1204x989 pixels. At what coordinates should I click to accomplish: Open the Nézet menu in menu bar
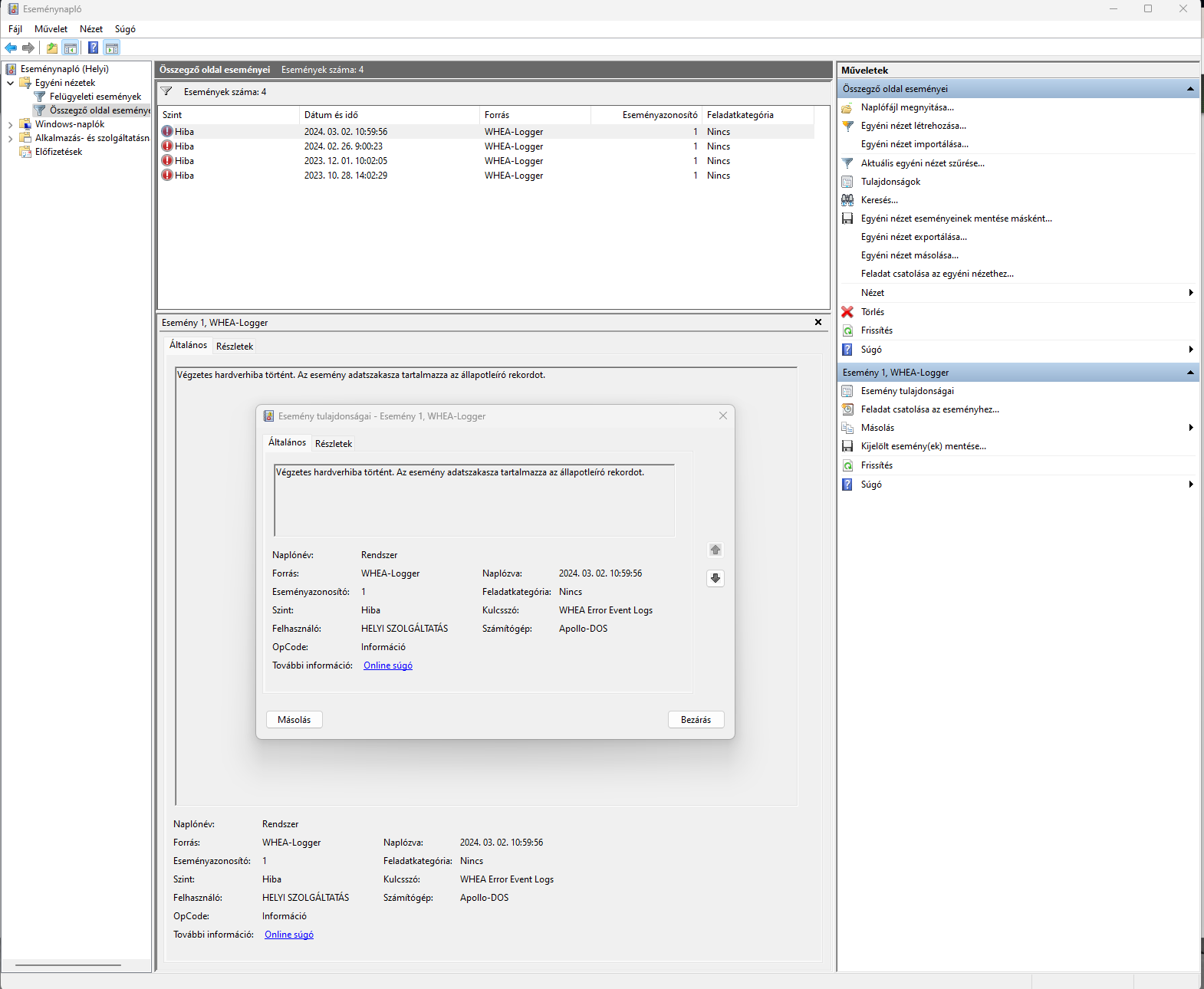(x=91, y=29)
